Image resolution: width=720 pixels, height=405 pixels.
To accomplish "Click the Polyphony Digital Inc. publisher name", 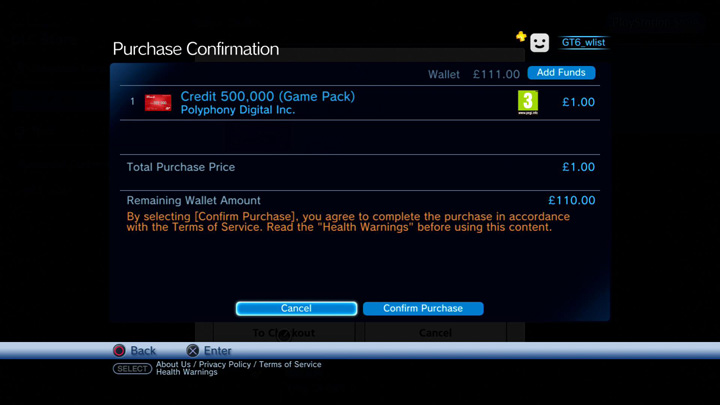I will pos(237,110).
